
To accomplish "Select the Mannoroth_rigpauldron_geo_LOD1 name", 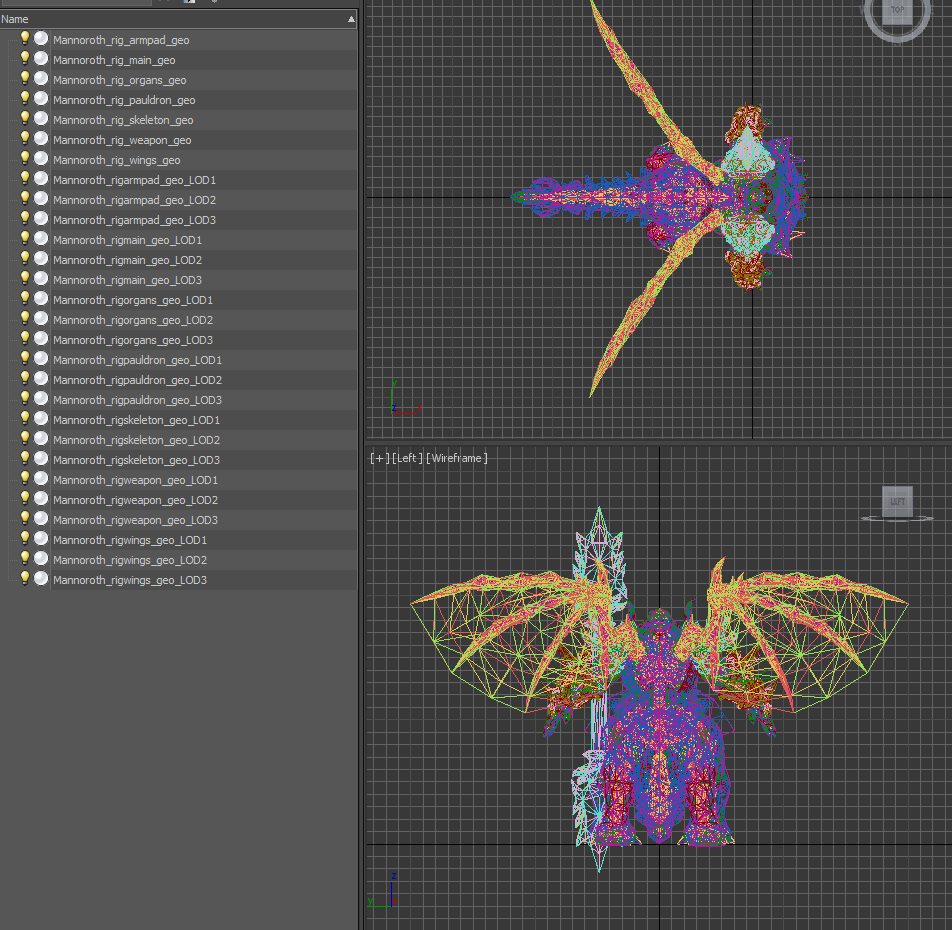I will click(137, 361).
